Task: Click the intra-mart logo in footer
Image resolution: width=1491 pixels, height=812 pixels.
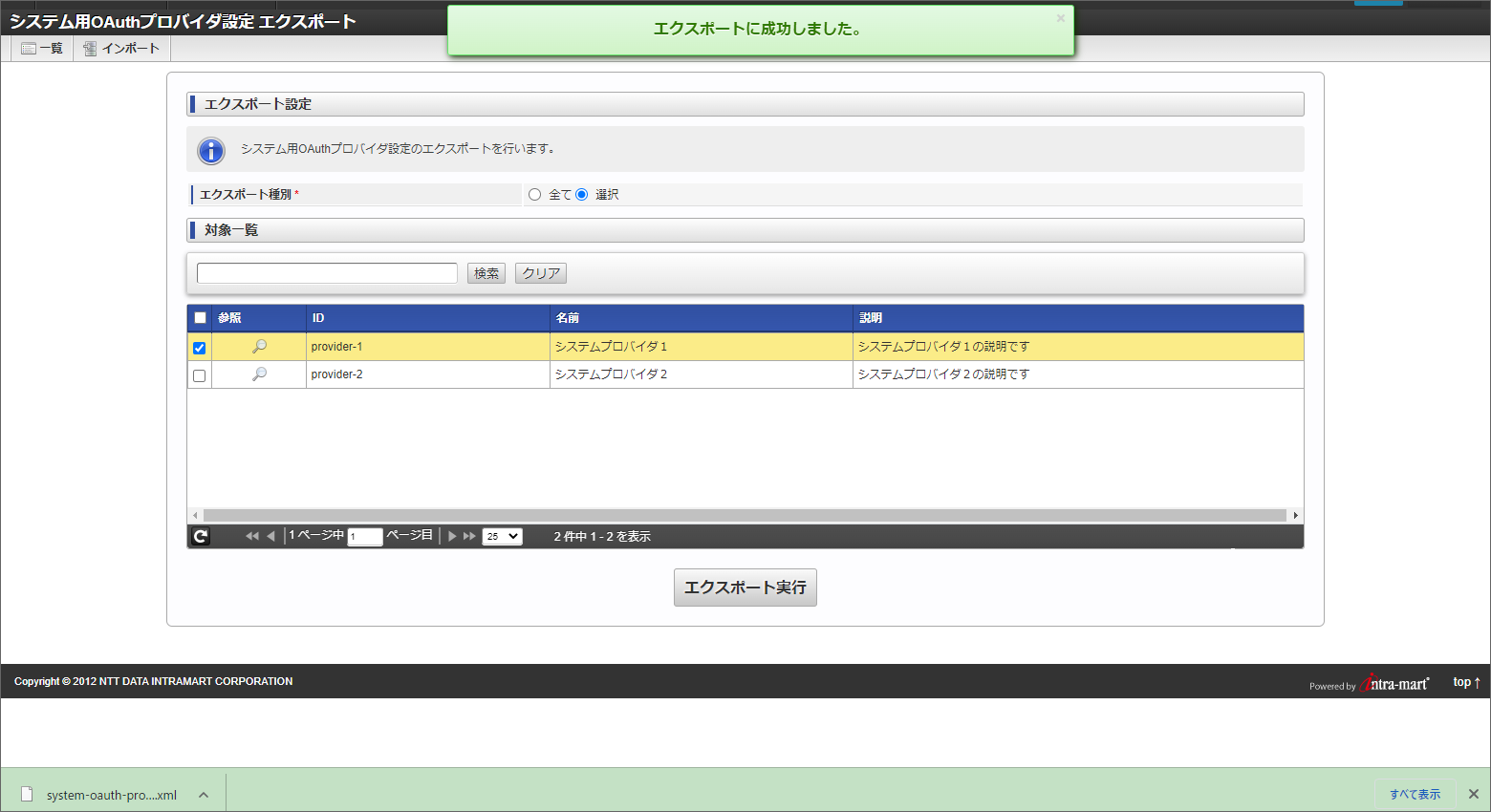Action: point(1395,683)
